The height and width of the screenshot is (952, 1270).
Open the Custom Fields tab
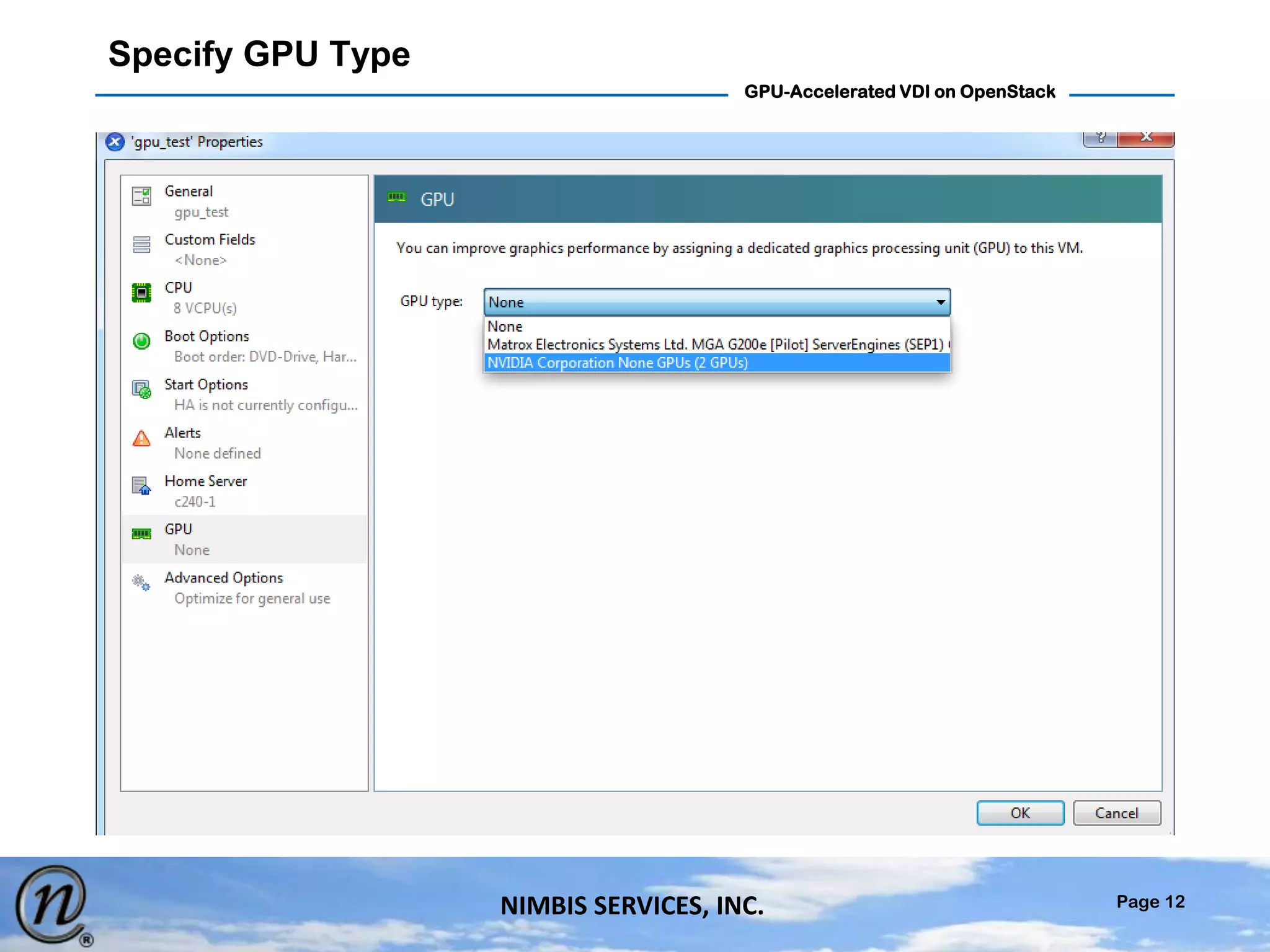point(244,250)
